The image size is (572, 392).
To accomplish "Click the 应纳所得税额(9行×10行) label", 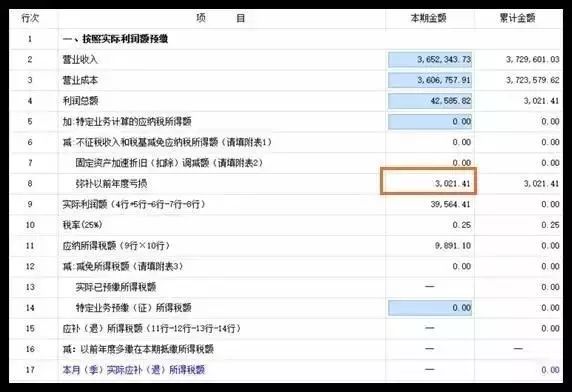I will click(116, 246).
